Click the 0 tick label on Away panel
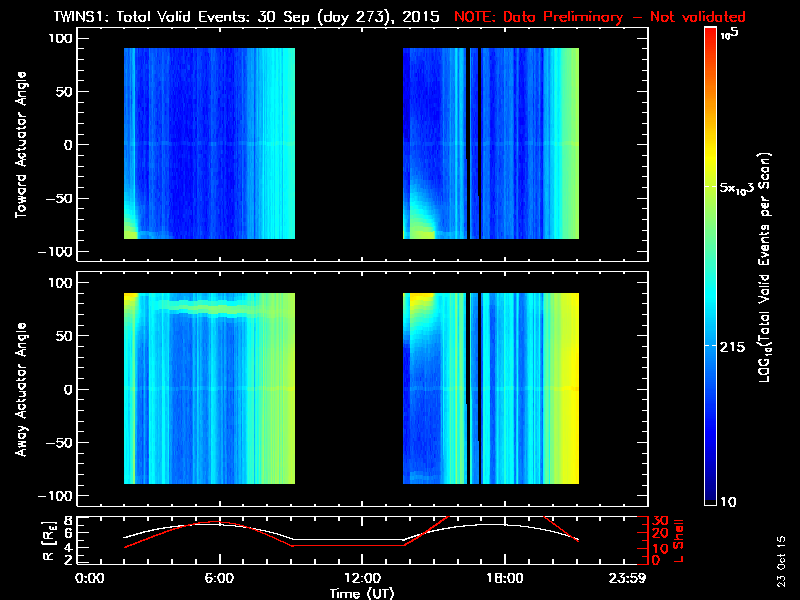This screenshot has width=800, height=600. (68, 389)
